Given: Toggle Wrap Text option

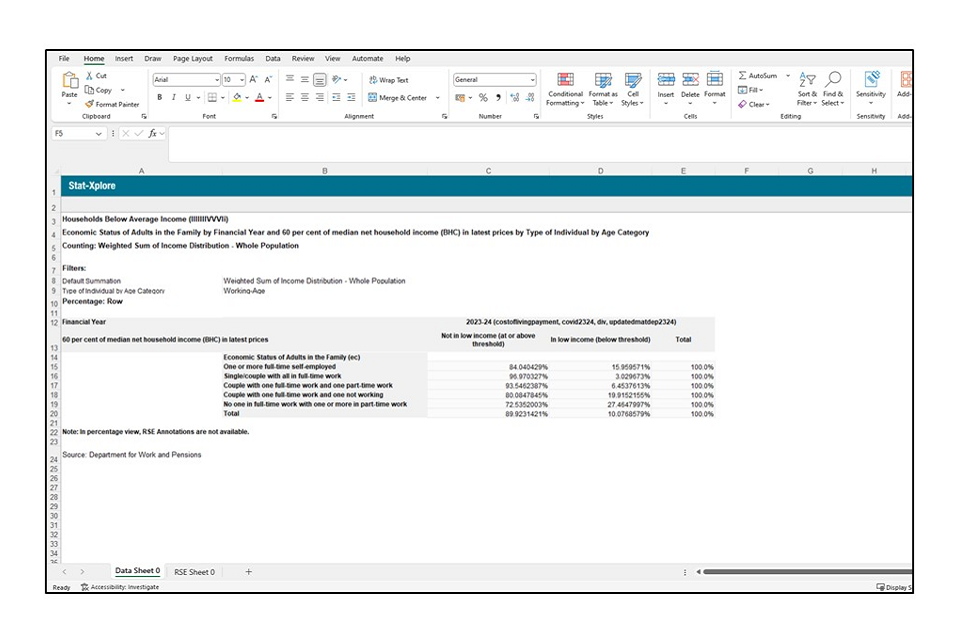Looking at the screenshot, I should 389,80.
